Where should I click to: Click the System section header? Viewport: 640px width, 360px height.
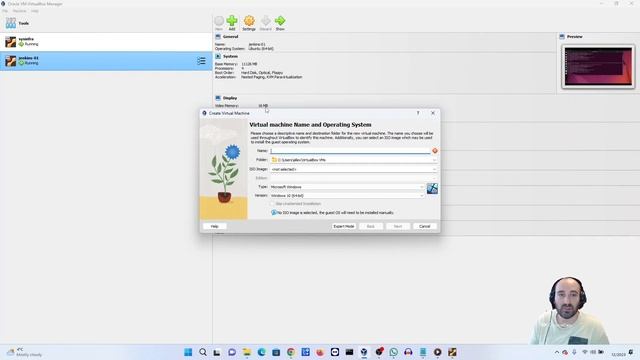tap(230, 56)
